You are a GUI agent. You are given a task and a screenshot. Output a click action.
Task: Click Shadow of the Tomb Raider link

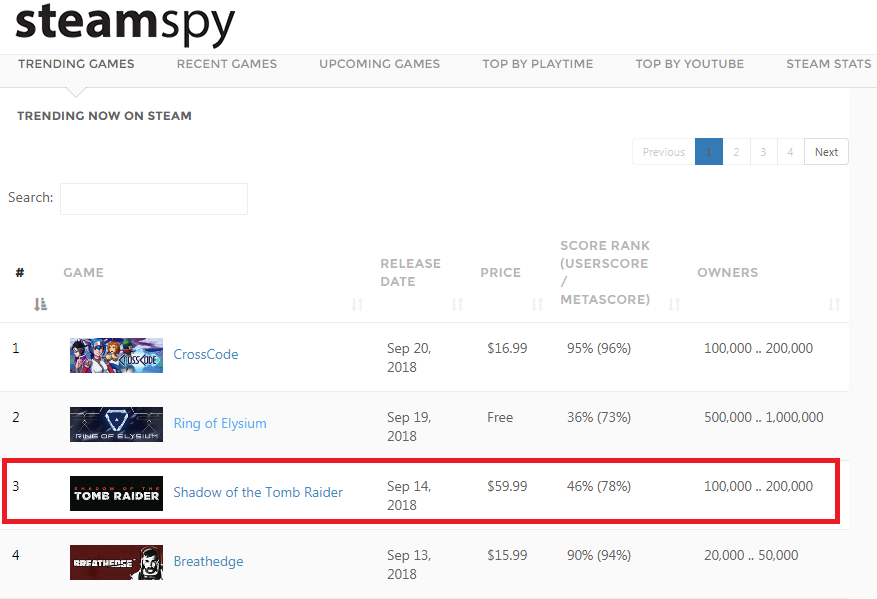(258, 492)
